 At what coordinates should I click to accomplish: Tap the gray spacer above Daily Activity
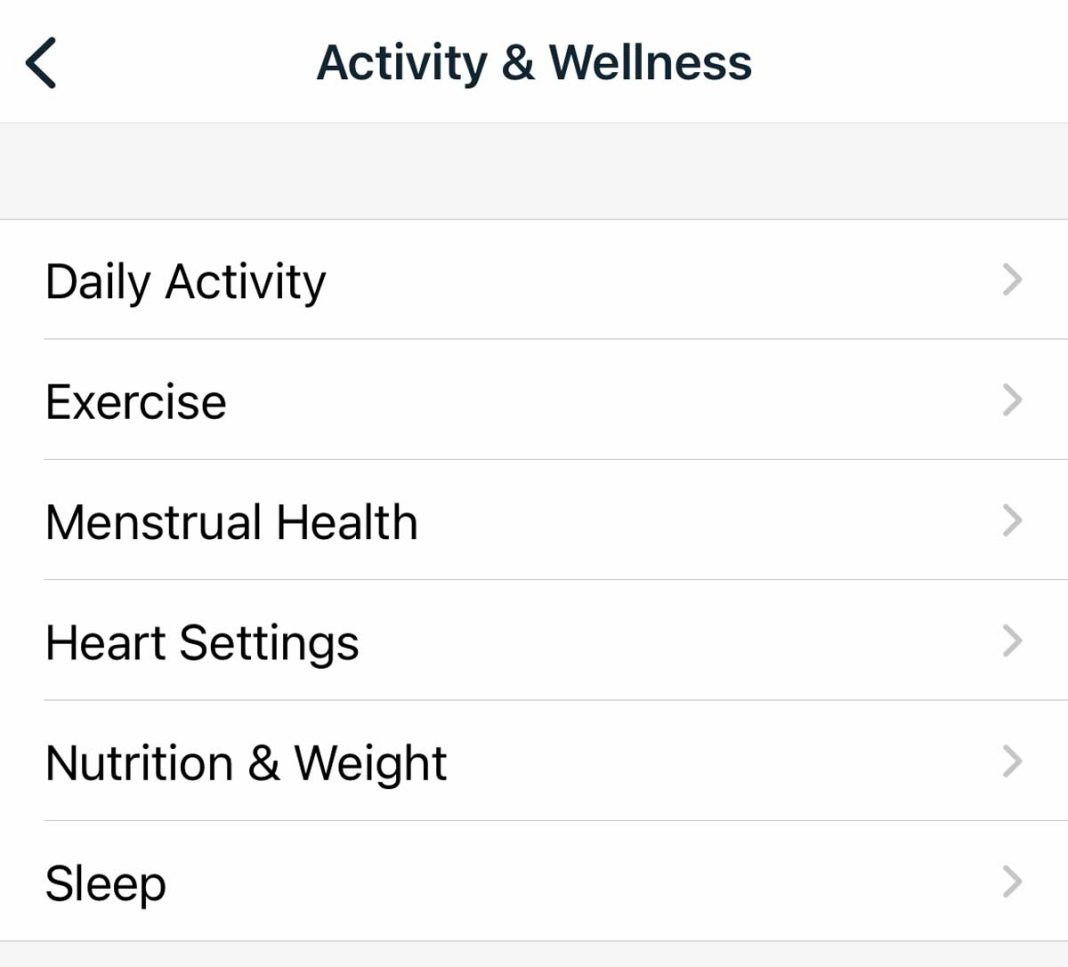[534, 171]
